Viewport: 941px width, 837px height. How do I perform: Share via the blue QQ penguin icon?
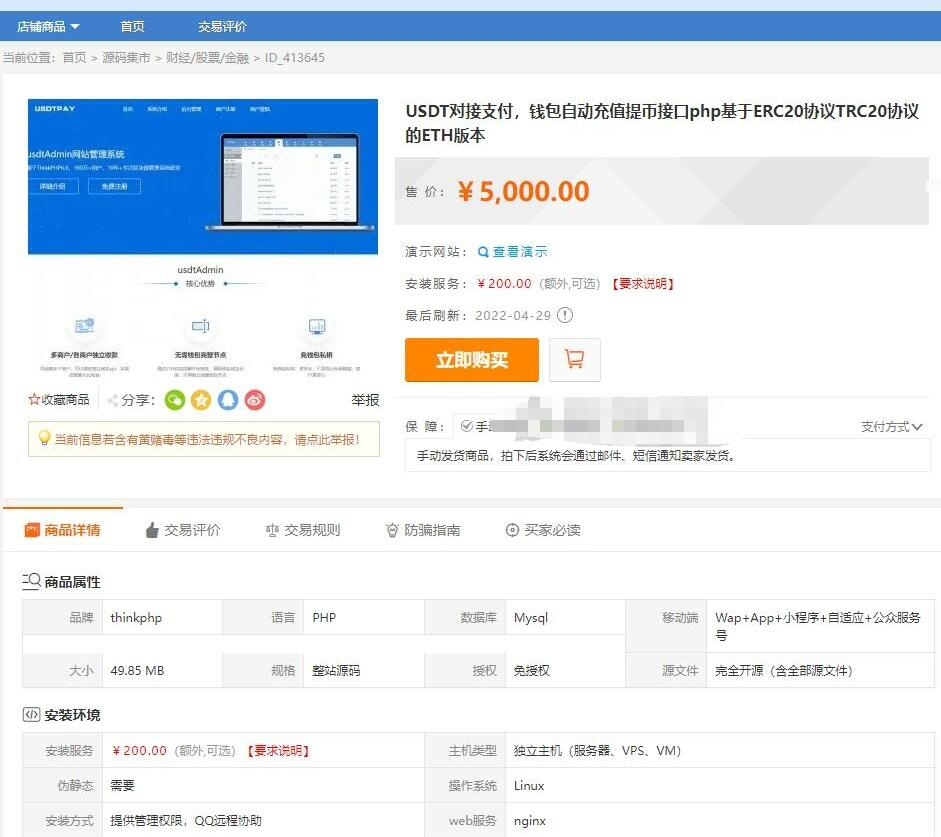pos(227,400)
